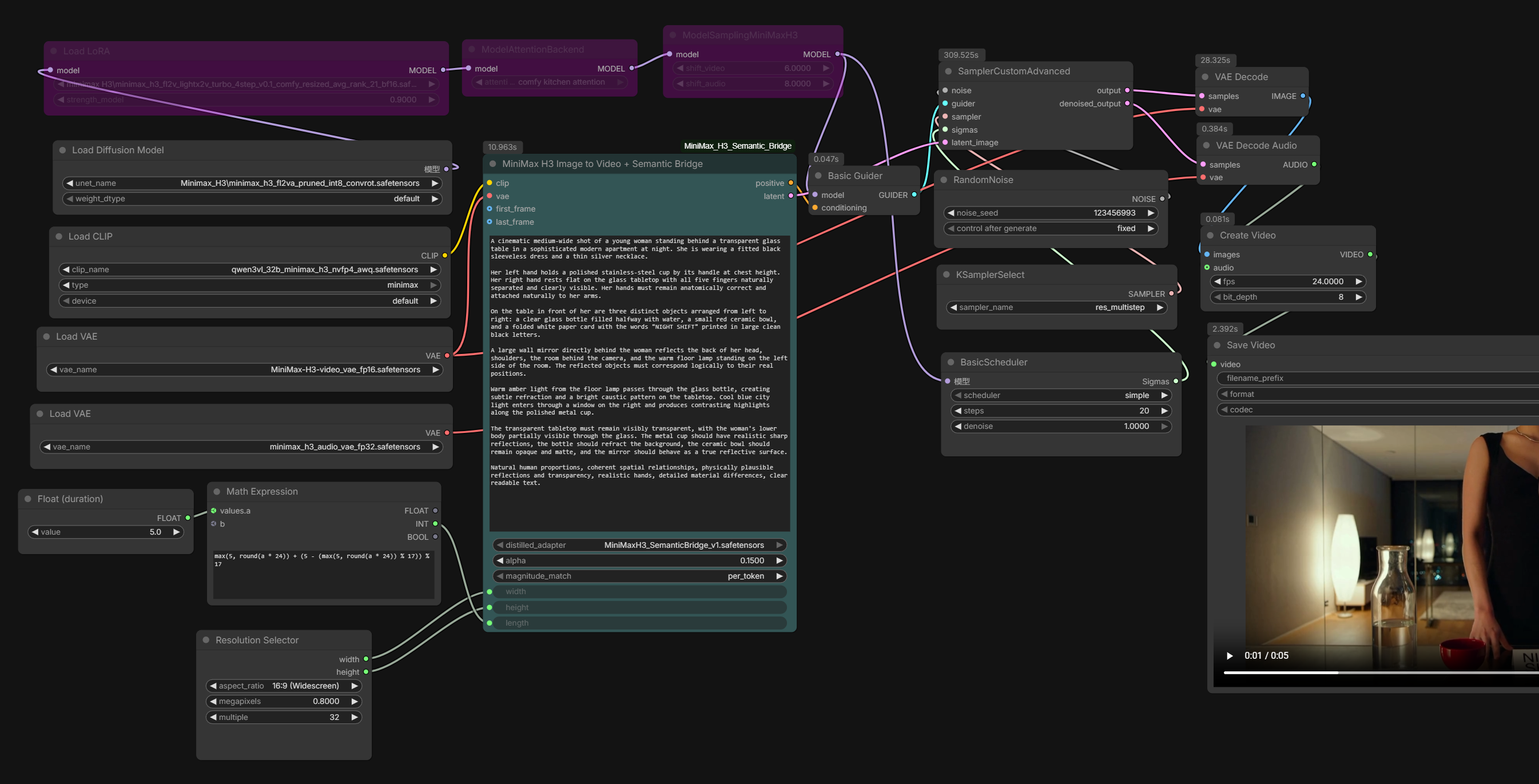Click the GUIDER output socket

click(x=914, y=195)
